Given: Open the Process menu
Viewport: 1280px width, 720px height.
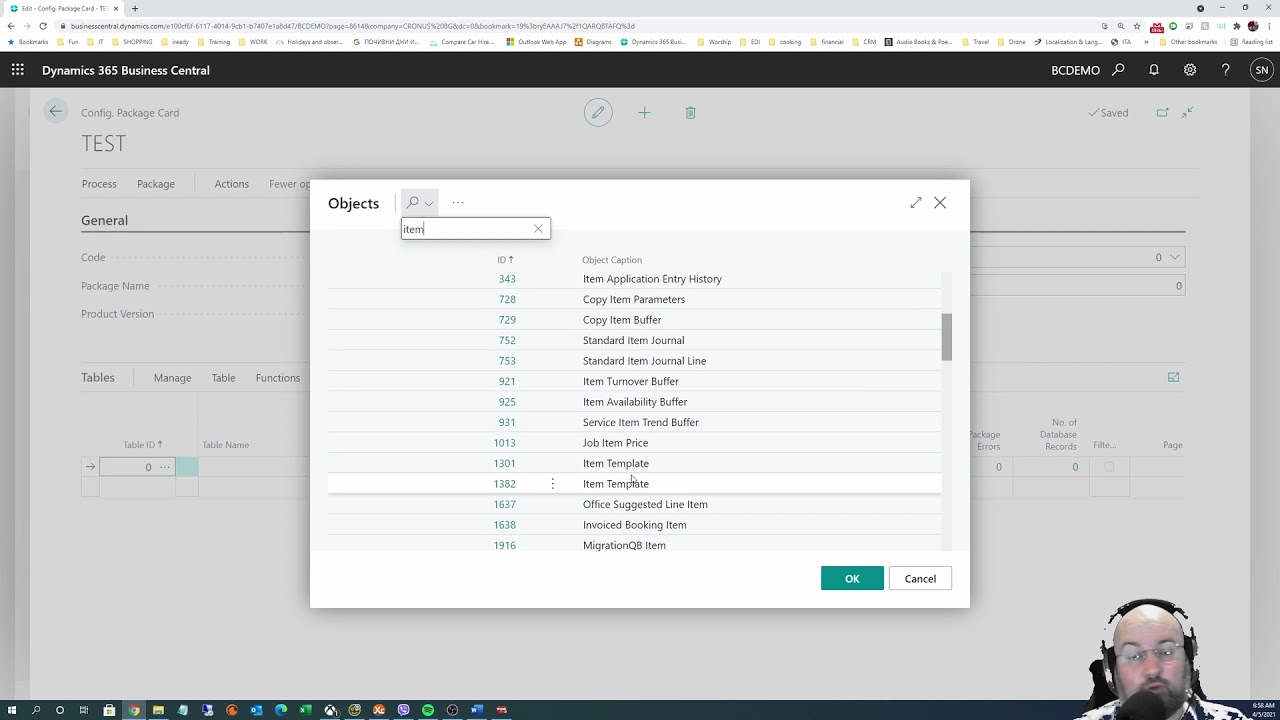Looking at the screenshot, I should [99, 184].
